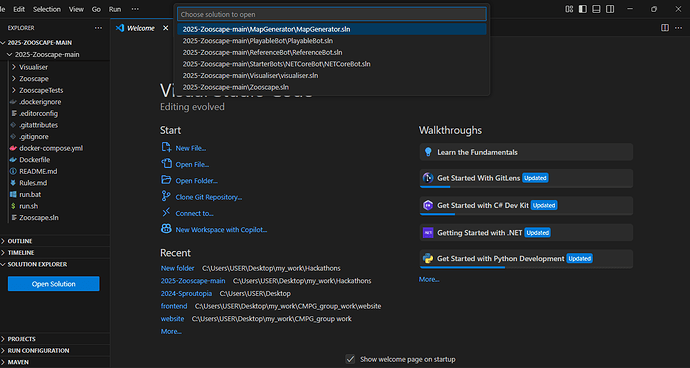This screenshot has width=690, height=368.
Task: Select the ReferenceBot.sln solution option
Action: click(332, 52)
